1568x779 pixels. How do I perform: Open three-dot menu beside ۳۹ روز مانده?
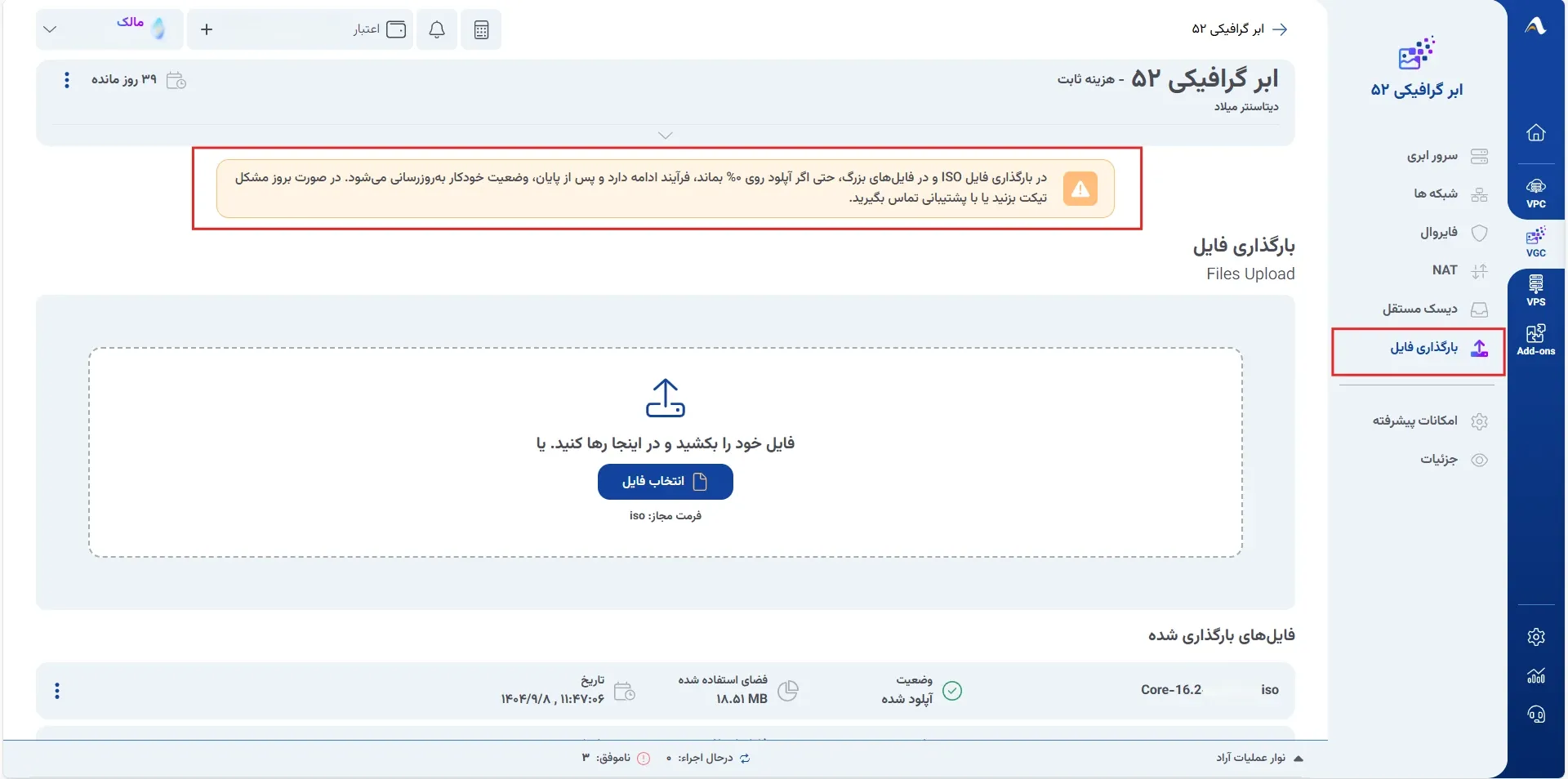click(x=67, y=80)
